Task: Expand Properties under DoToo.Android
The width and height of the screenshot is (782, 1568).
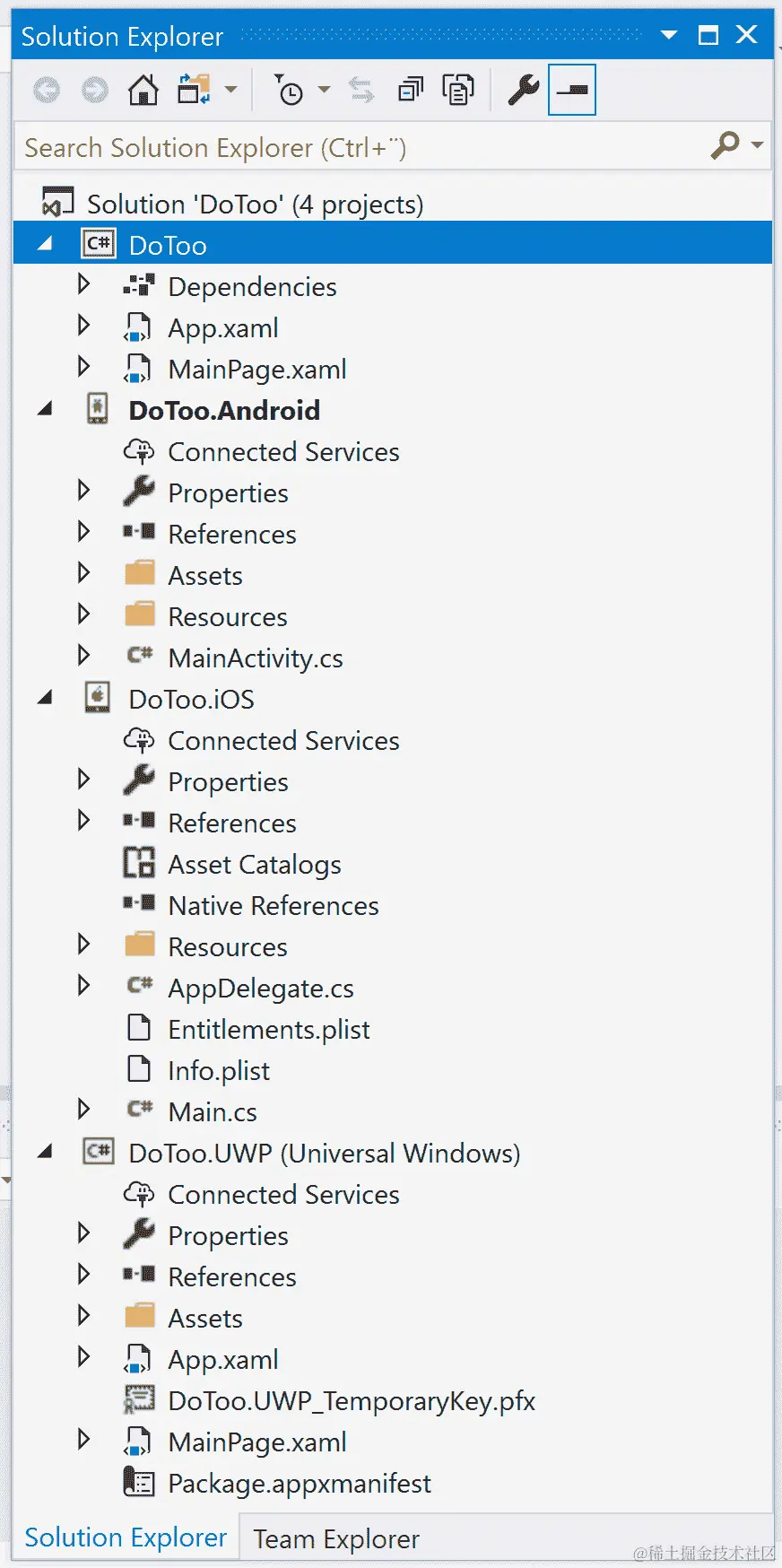Action: [x=84, y=492]
